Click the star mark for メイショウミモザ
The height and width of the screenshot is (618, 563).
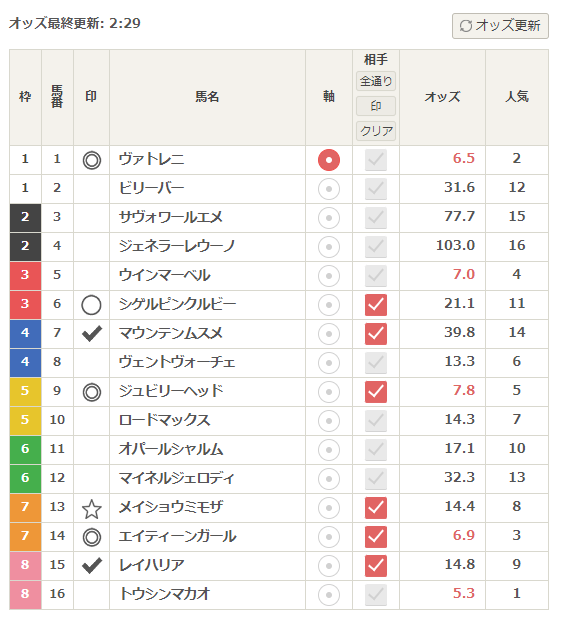91,508
